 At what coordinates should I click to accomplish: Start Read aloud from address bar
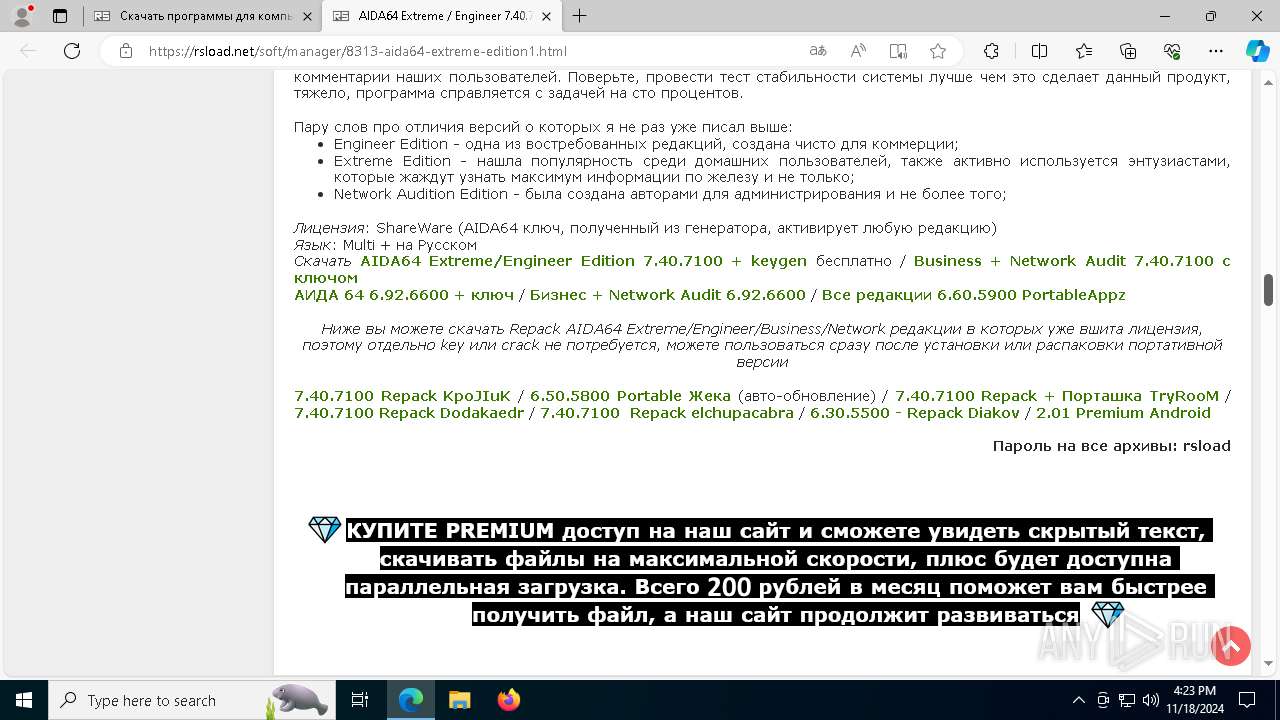point(858,51)
